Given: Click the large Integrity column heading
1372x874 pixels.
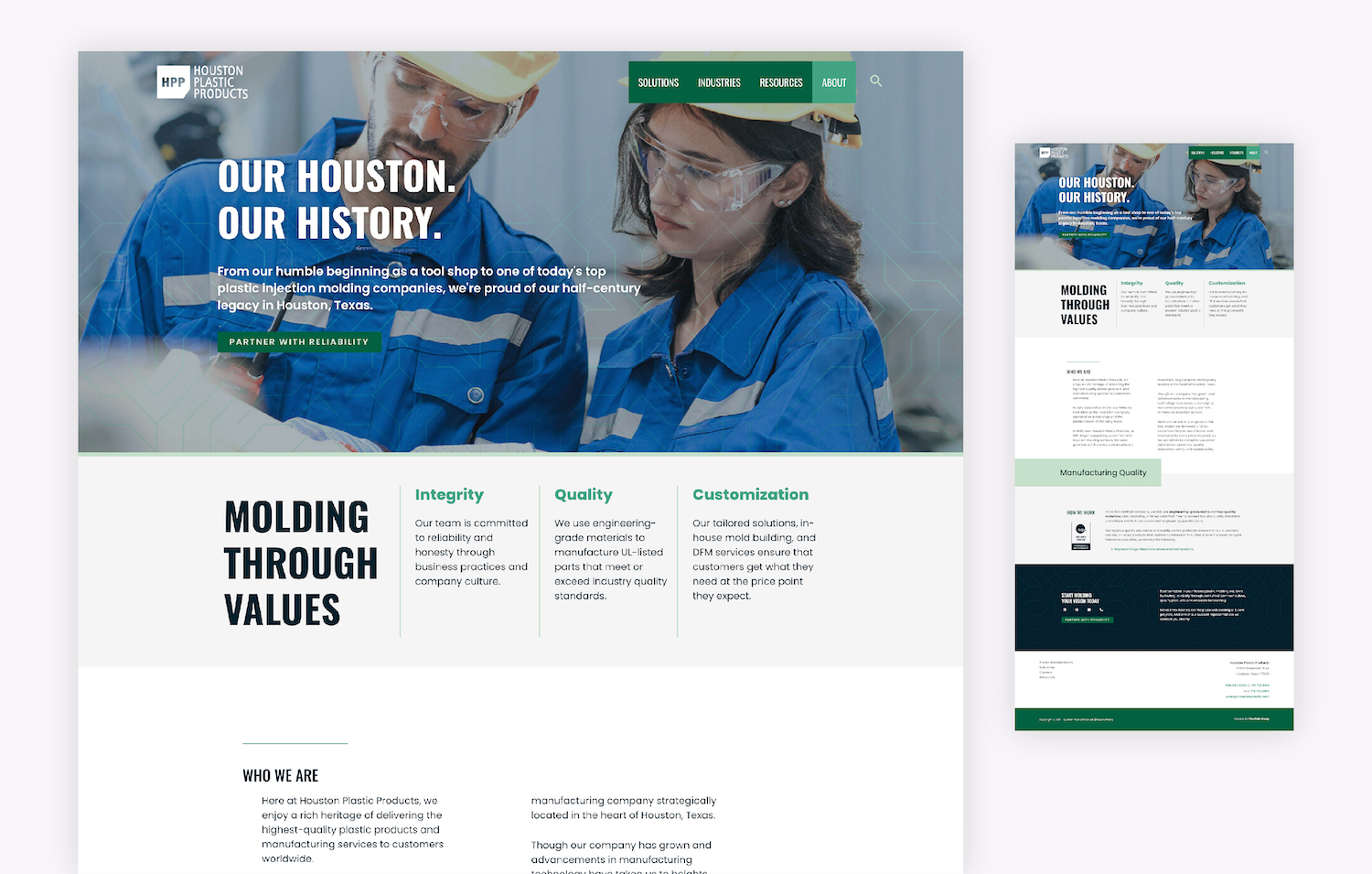Looking at the screenshot, I should click(449, 494).
